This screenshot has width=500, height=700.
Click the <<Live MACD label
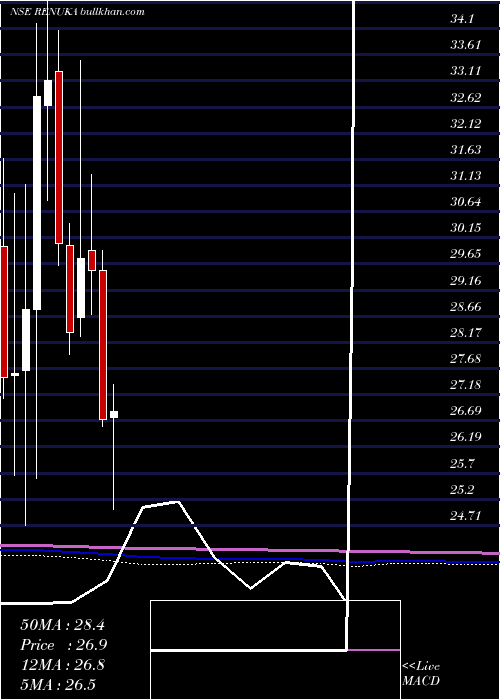tap(421, 674)
